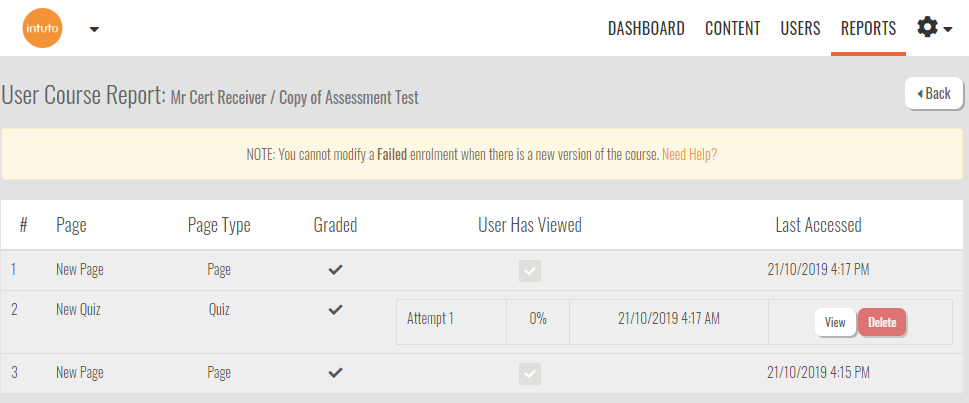
Task: Click the Attempt 1 entry label
Action: coord(430,319)
